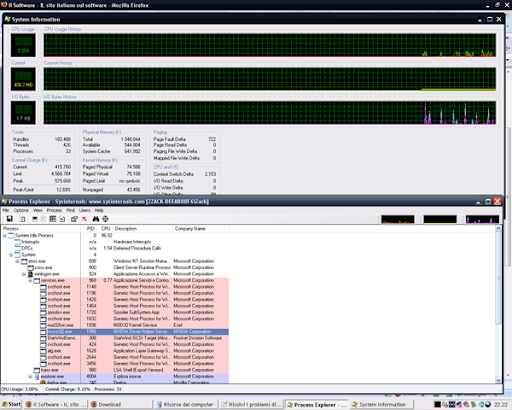Screen dimensions: 512x410
Task: Click the process list scroll down arrow
Action: 498,380
